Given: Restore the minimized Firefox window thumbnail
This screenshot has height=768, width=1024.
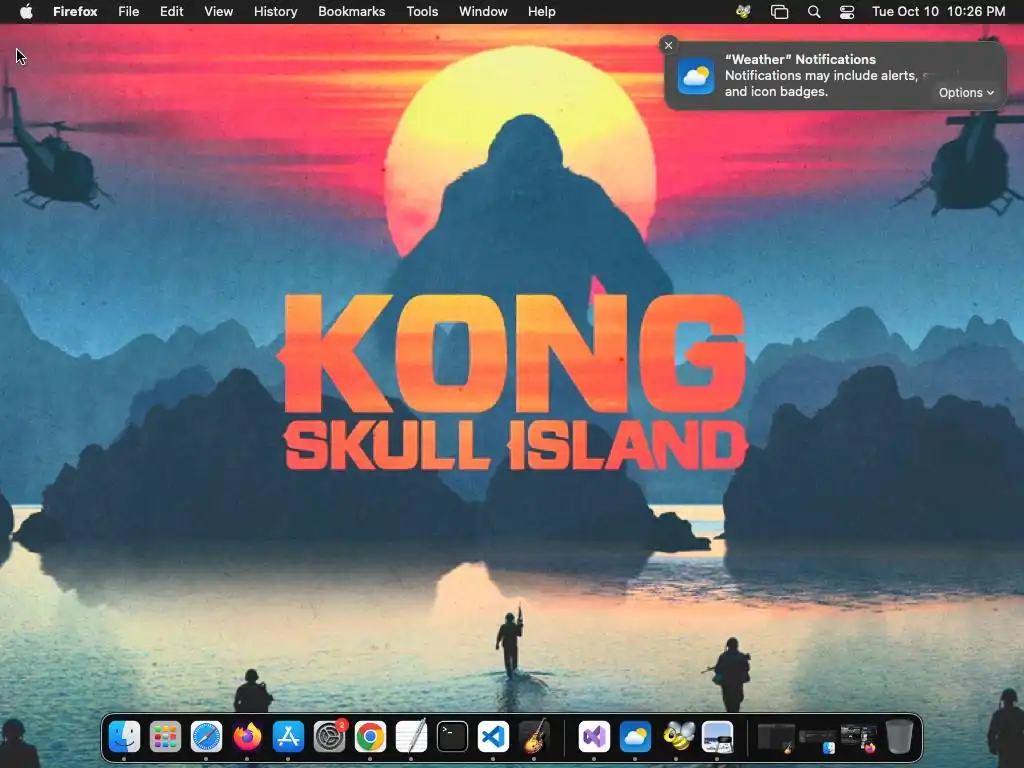Looking at the screenshot, I should [858, 738].
